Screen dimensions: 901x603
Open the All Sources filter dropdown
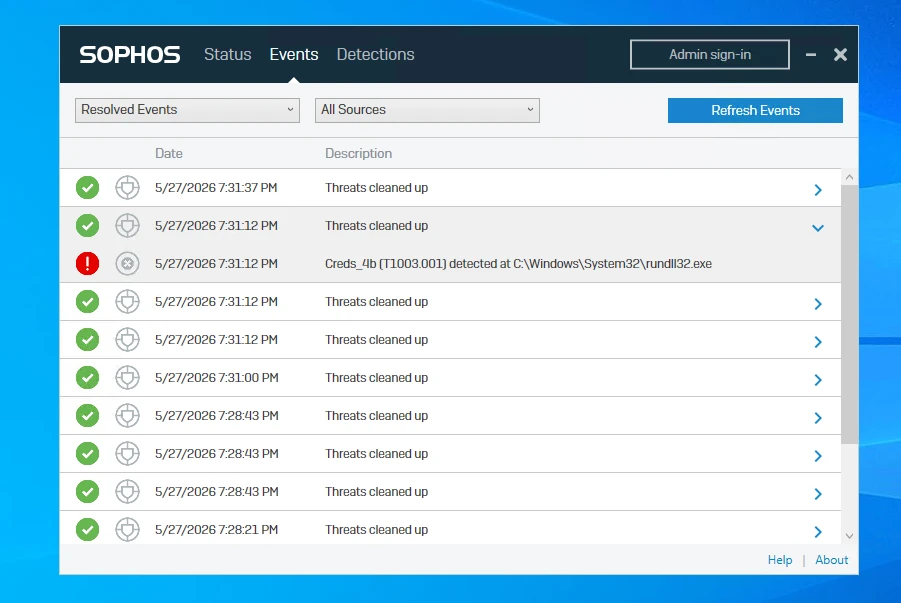(427, 110)
